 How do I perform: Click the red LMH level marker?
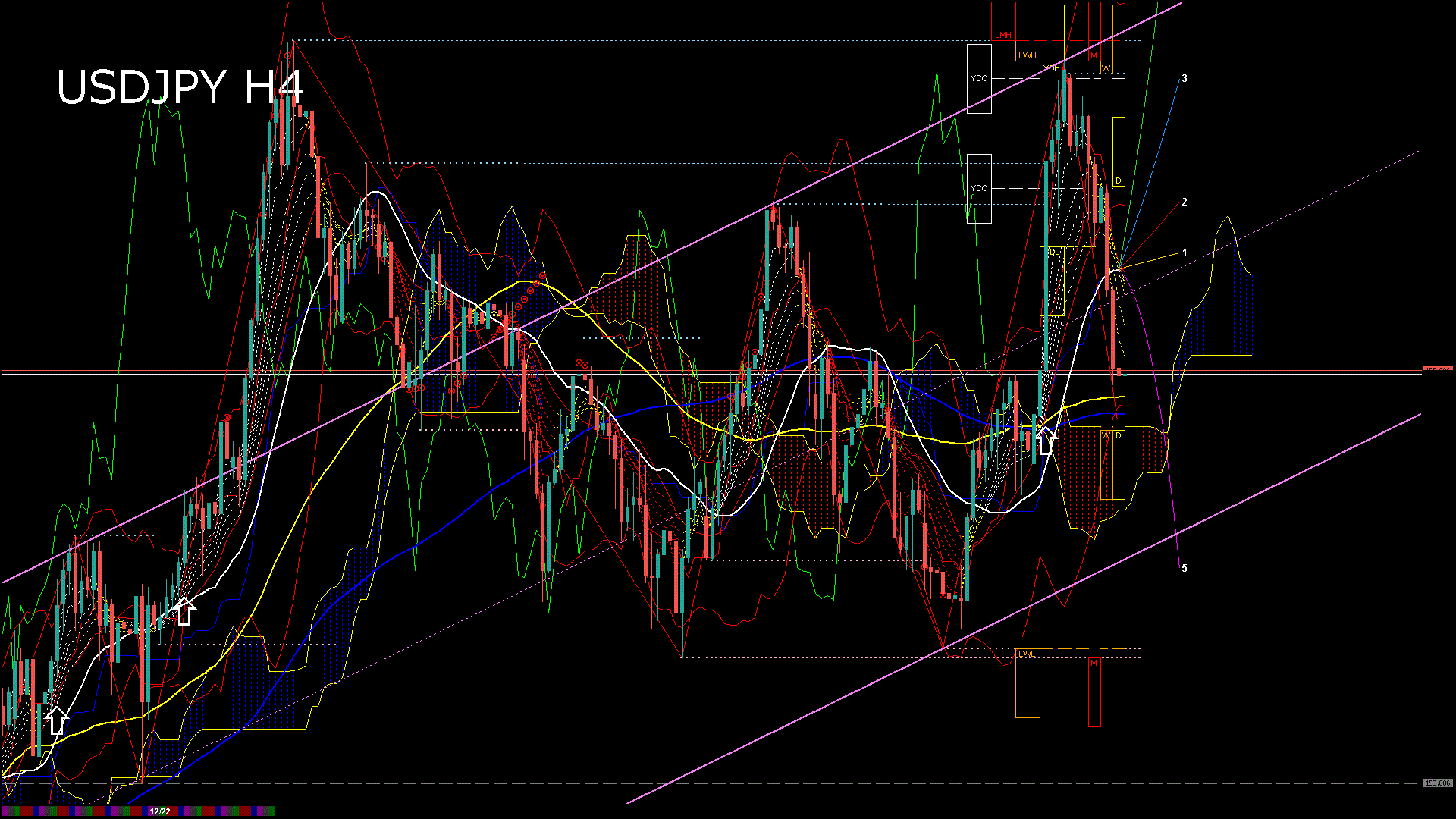coord(1003,34)
